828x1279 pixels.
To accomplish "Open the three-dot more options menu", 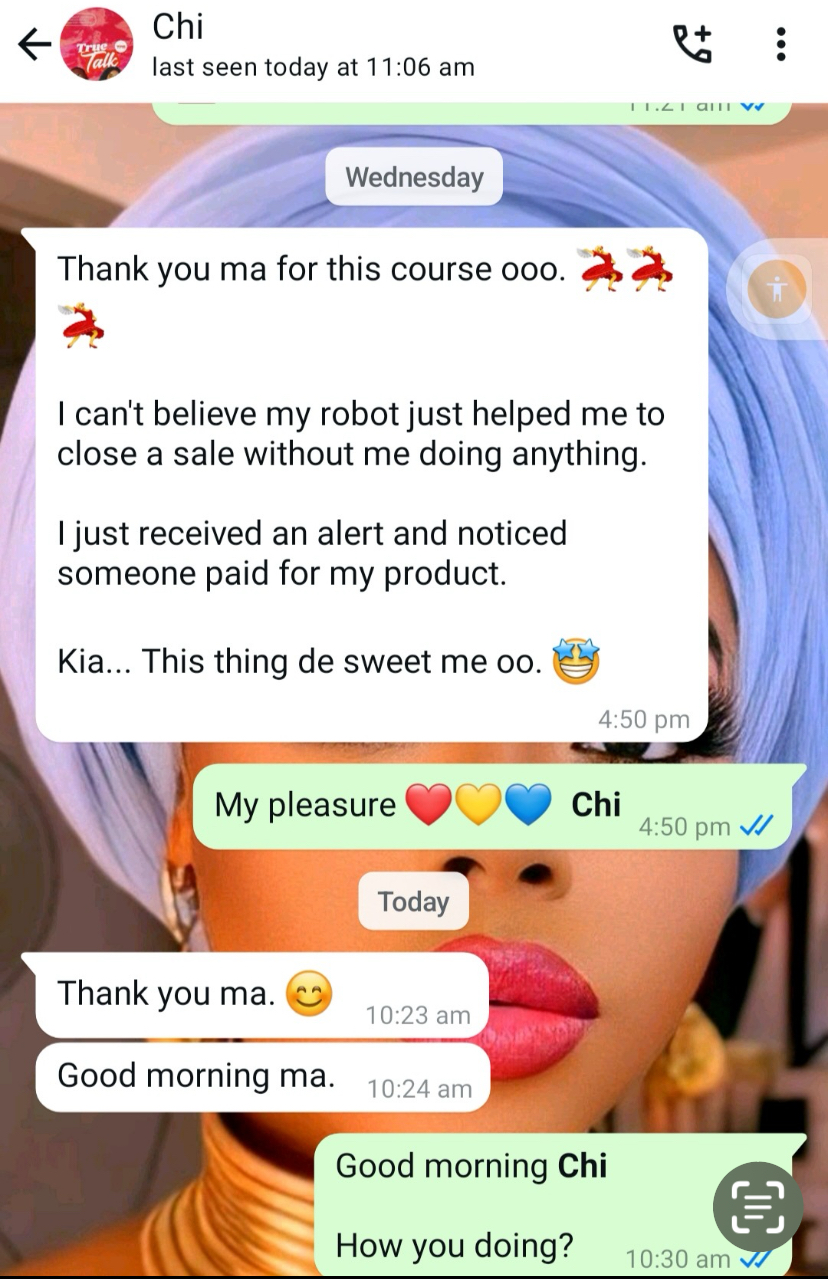I will click(781, 44).
